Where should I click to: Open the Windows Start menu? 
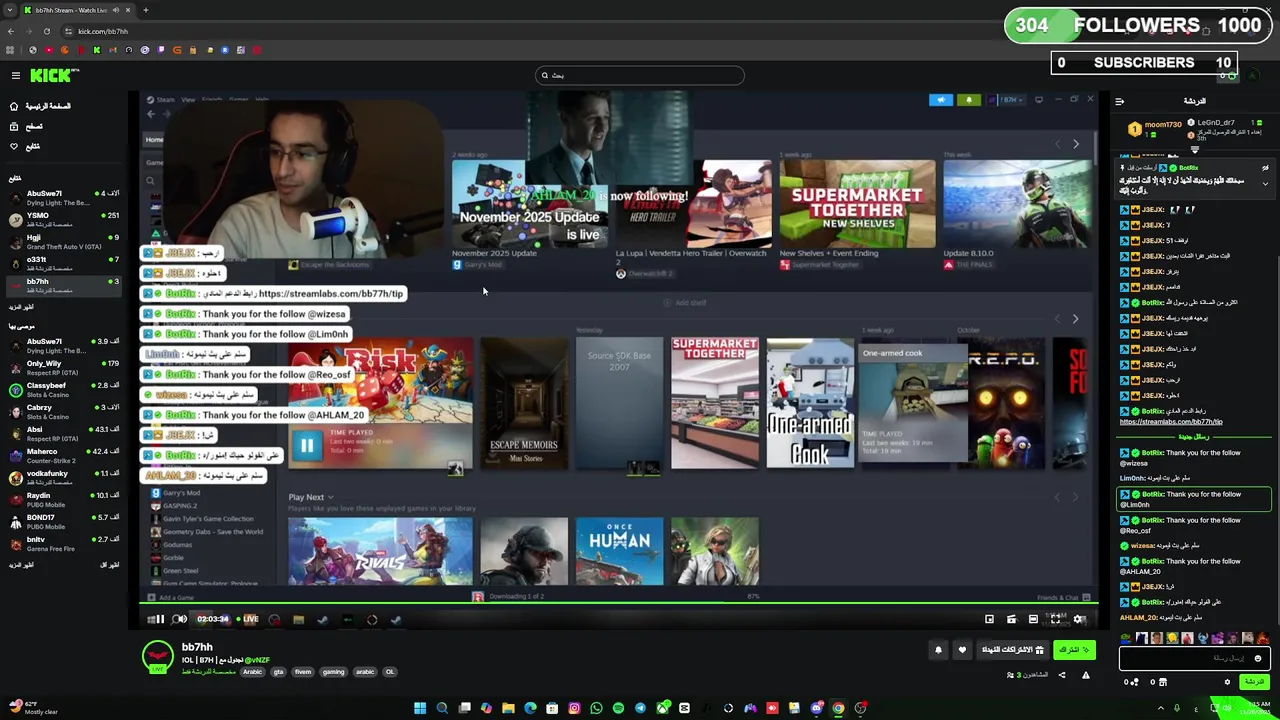tap(420, 709)
